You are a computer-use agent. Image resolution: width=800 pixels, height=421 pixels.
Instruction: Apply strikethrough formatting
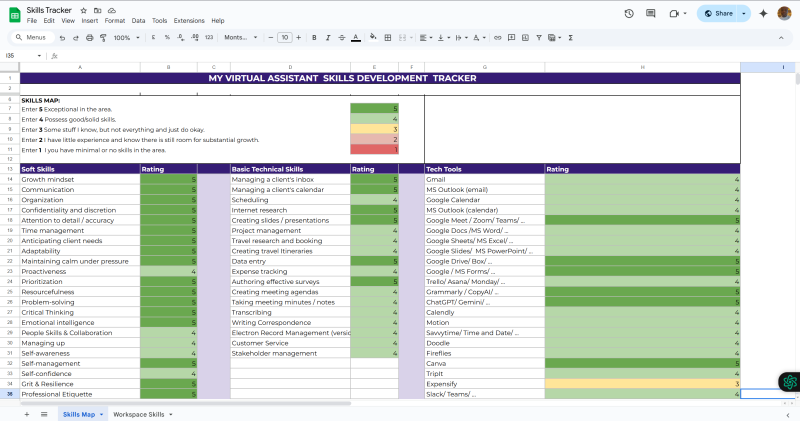[342, 38]
